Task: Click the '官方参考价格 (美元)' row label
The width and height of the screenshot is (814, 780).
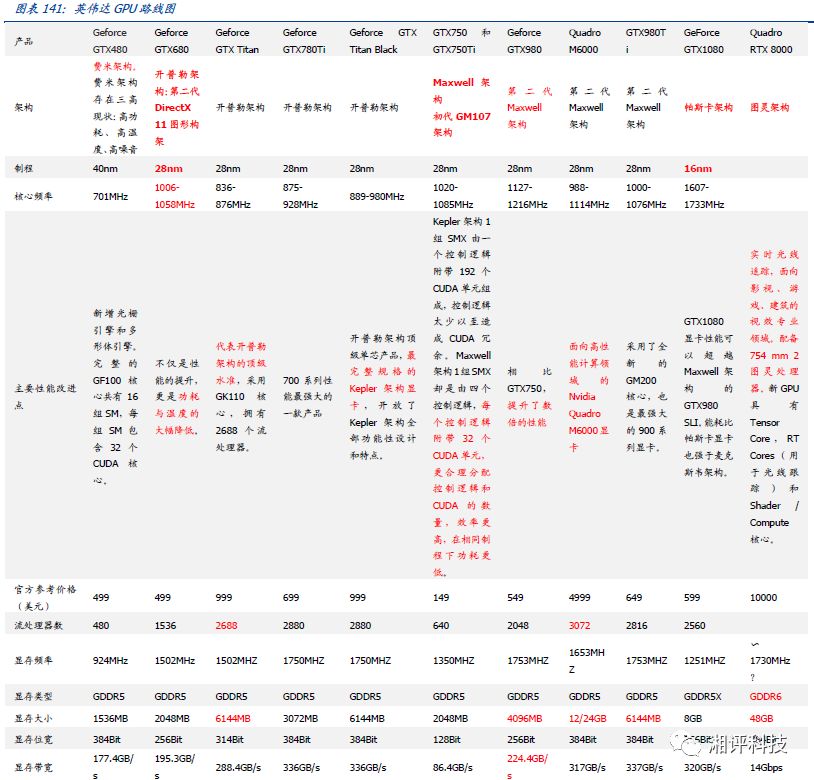Action: [45, 597]
